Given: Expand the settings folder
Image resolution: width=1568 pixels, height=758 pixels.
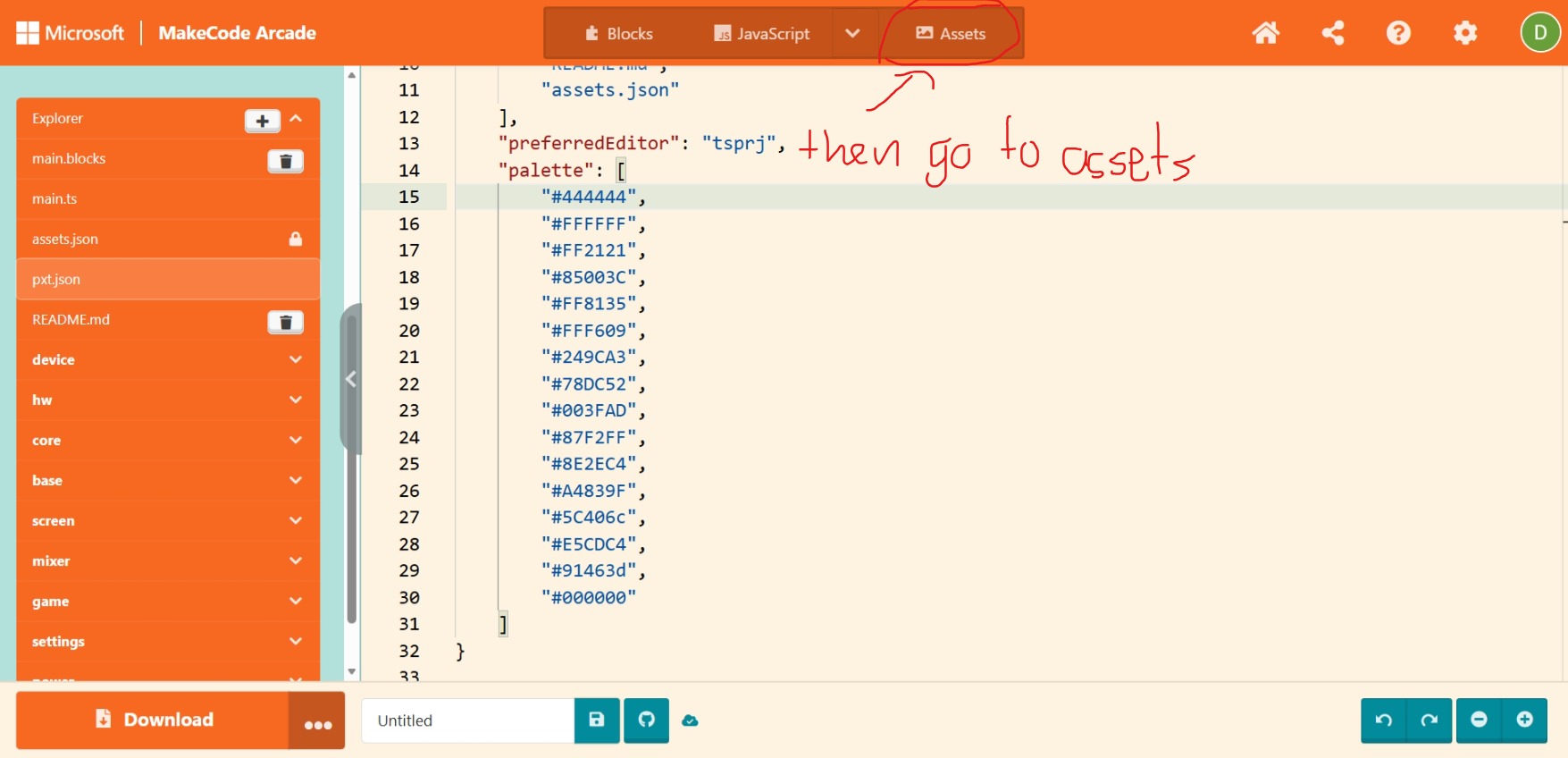Looking at the screenshot, I should (296, 641).
